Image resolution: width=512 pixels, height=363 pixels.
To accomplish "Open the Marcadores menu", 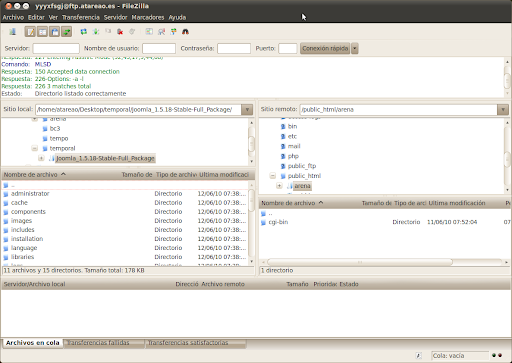I will (148, 17).
